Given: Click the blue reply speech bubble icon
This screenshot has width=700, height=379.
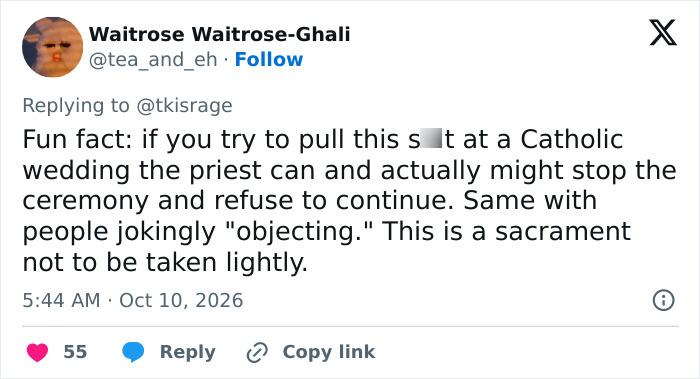Looking at the screenshot, I should pyautogui.click(x=133, y=352).
